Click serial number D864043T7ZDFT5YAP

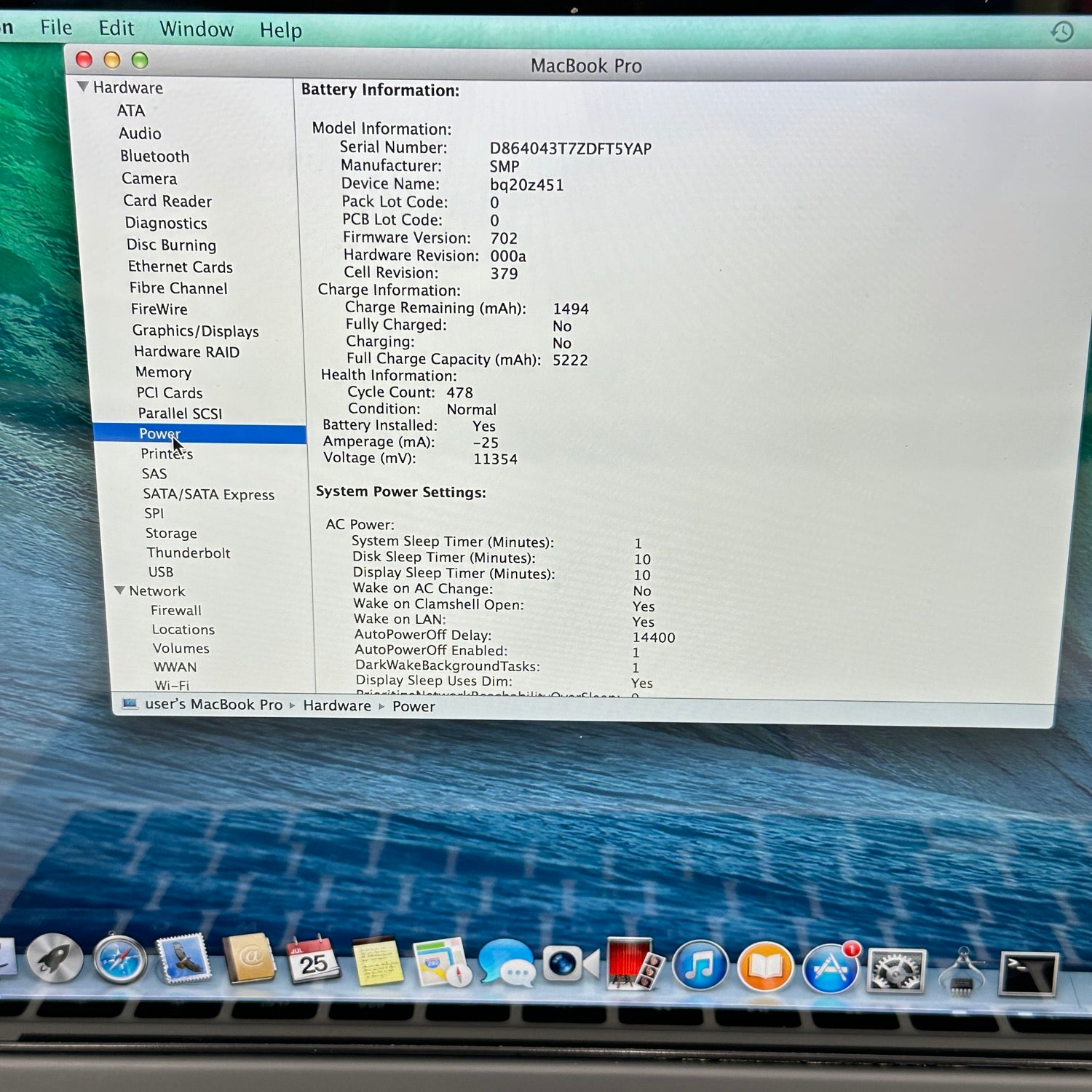[571, 149]
